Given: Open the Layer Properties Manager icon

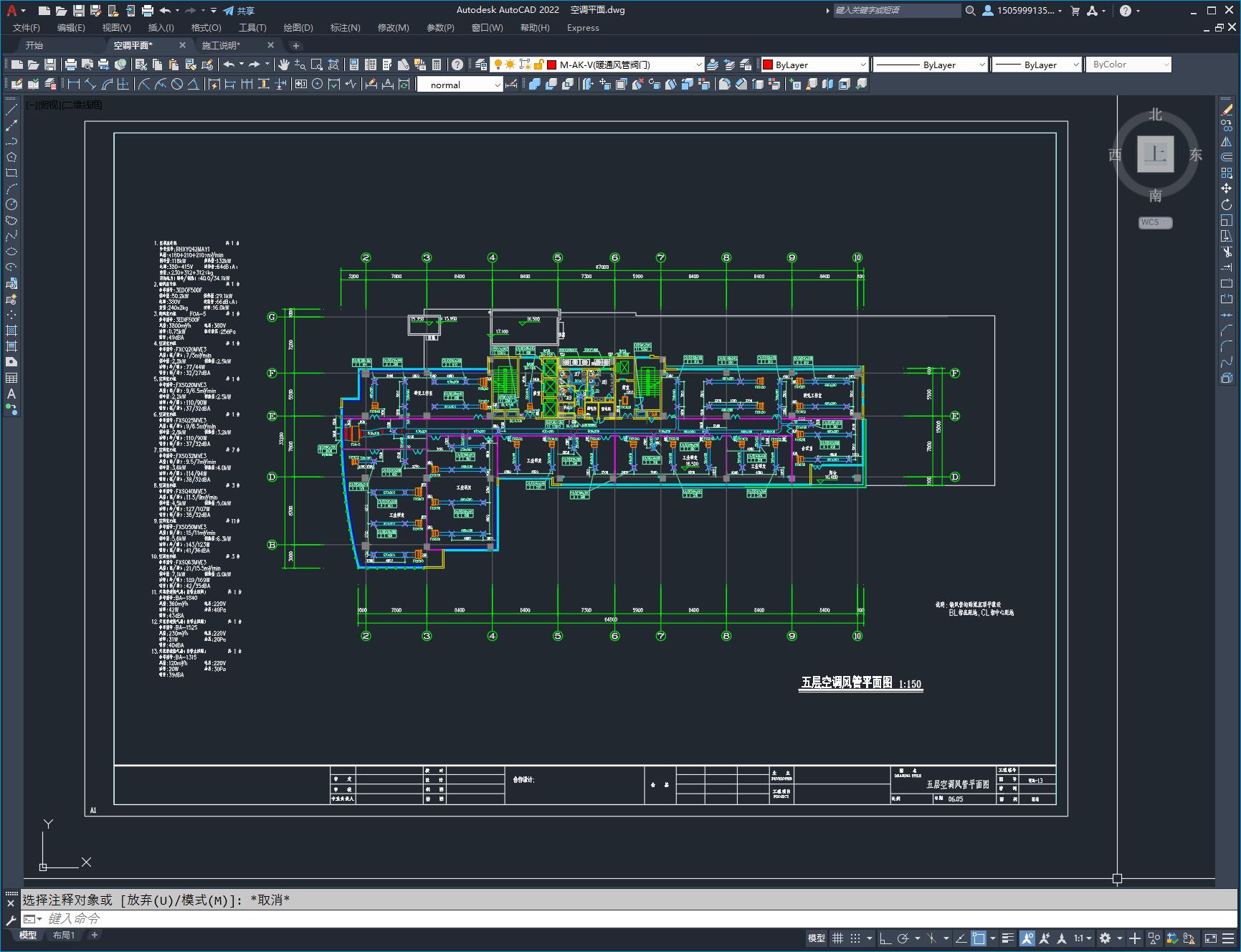Looking at the screenshot, I should point(481,65).
